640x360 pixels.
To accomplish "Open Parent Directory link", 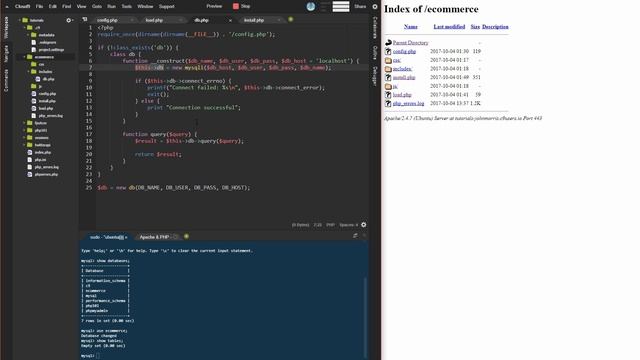I will coord(411,42).
